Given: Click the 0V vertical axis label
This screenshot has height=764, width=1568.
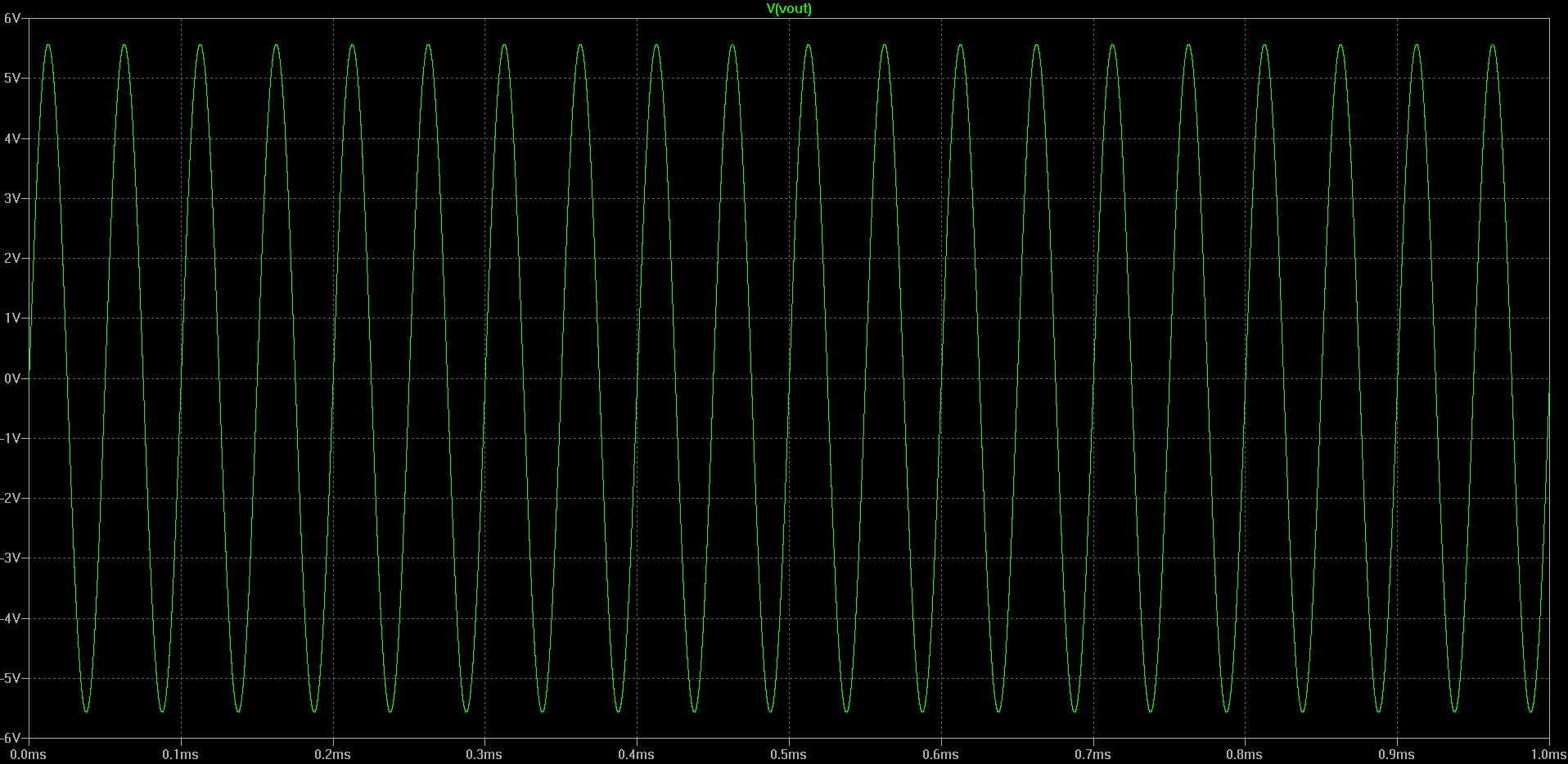Looking at the screenshot, I should [x=11, y=378].
